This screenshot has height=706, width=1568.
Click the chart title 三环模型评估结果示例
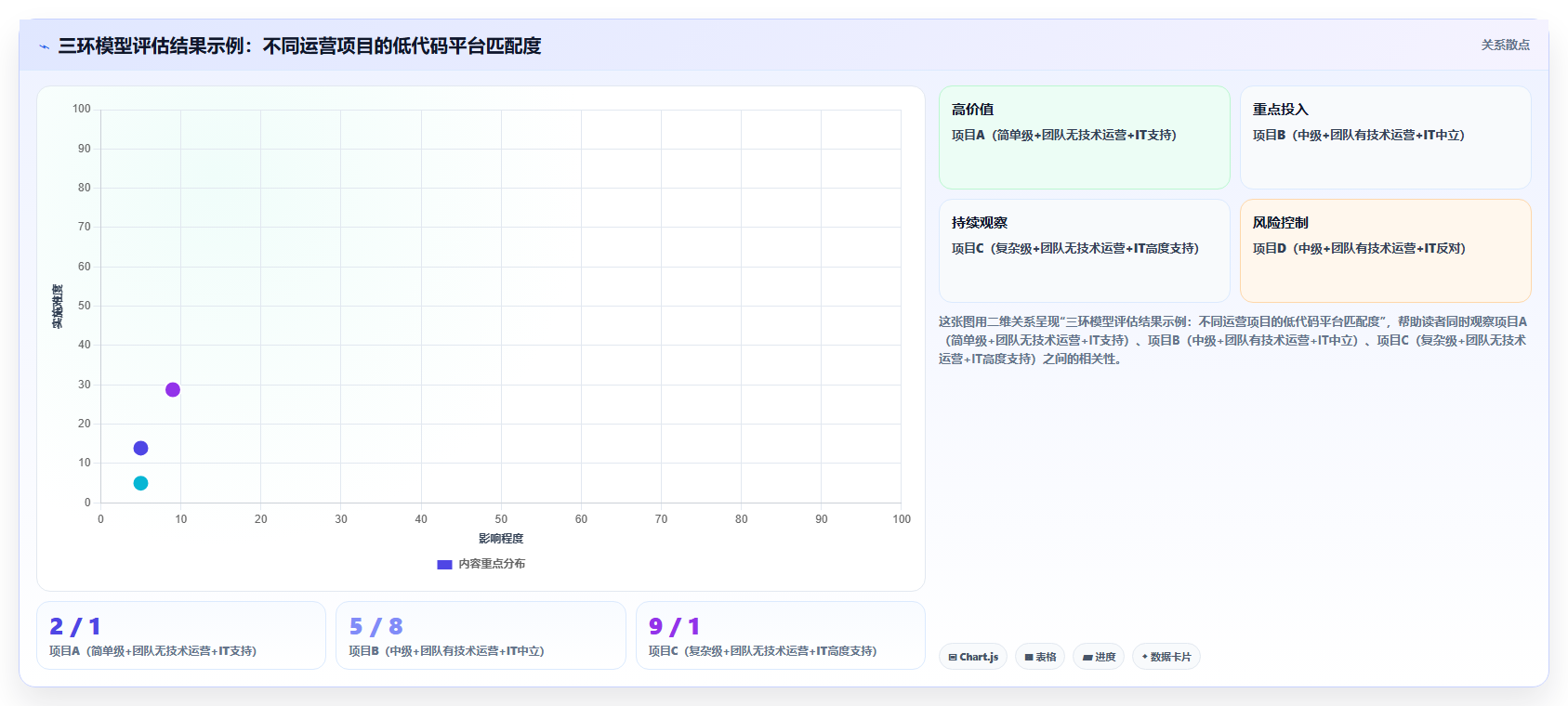tap(299, 46)
